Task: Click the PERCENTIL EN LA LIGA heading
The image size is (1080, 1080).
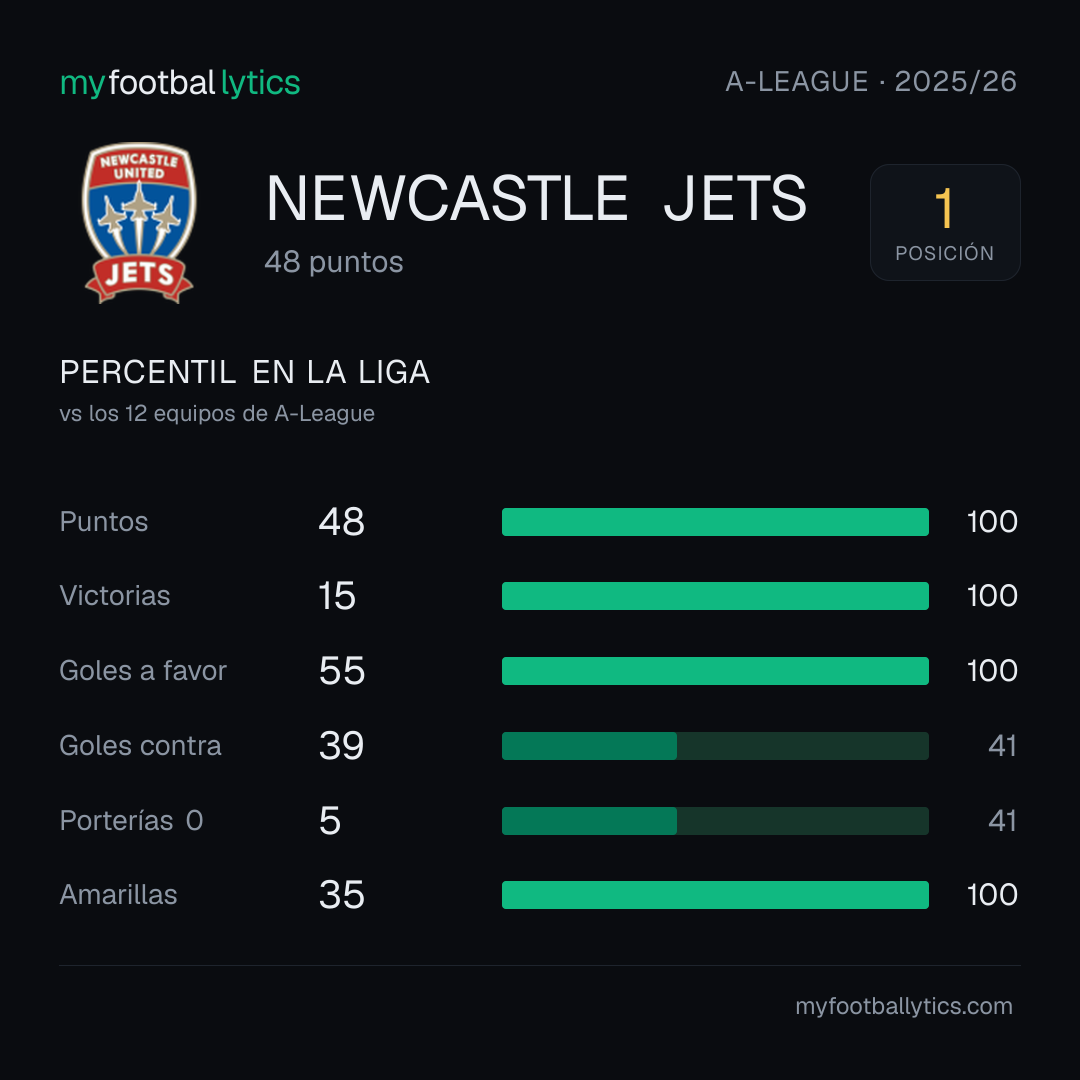Action: click(x=245, y=373)
